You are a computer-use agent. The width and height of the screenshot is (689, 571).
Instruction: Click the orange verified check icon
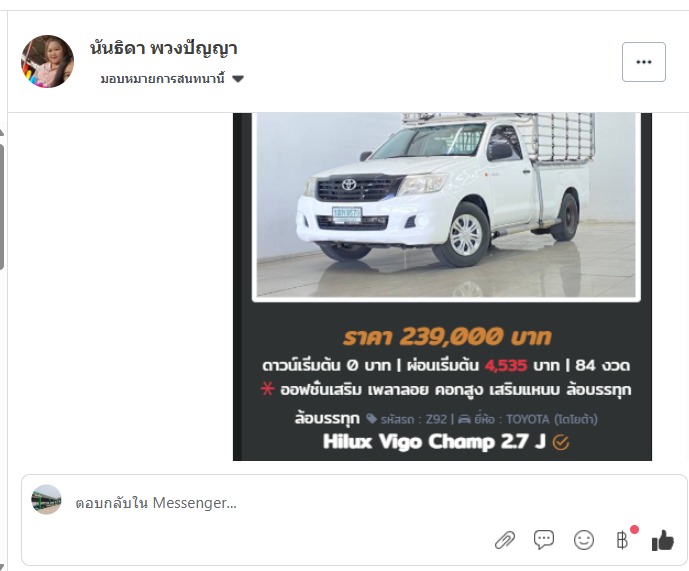click(561, 443)
